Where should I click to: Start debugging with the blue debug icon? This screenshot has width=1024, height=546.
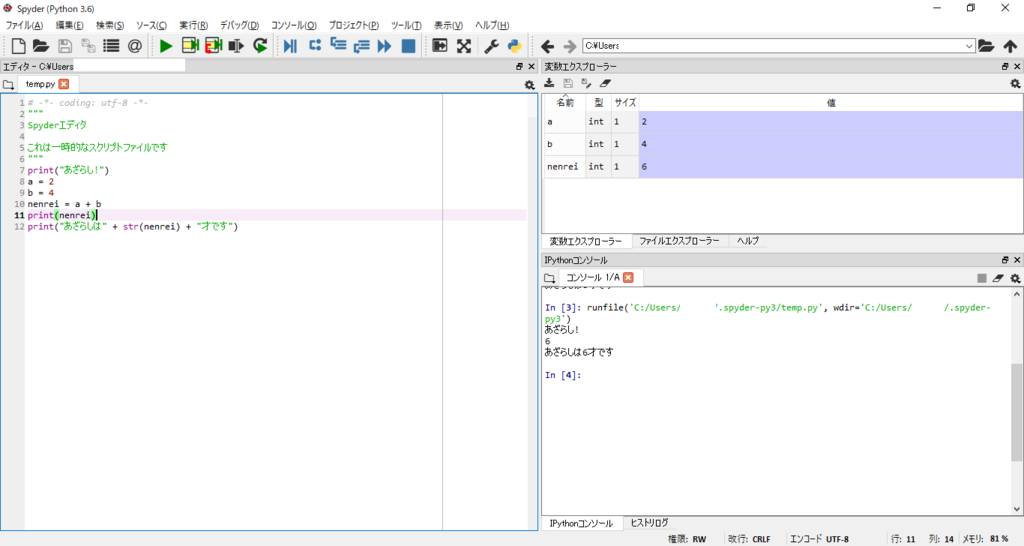pyautogui.click(x=291, y=46)
